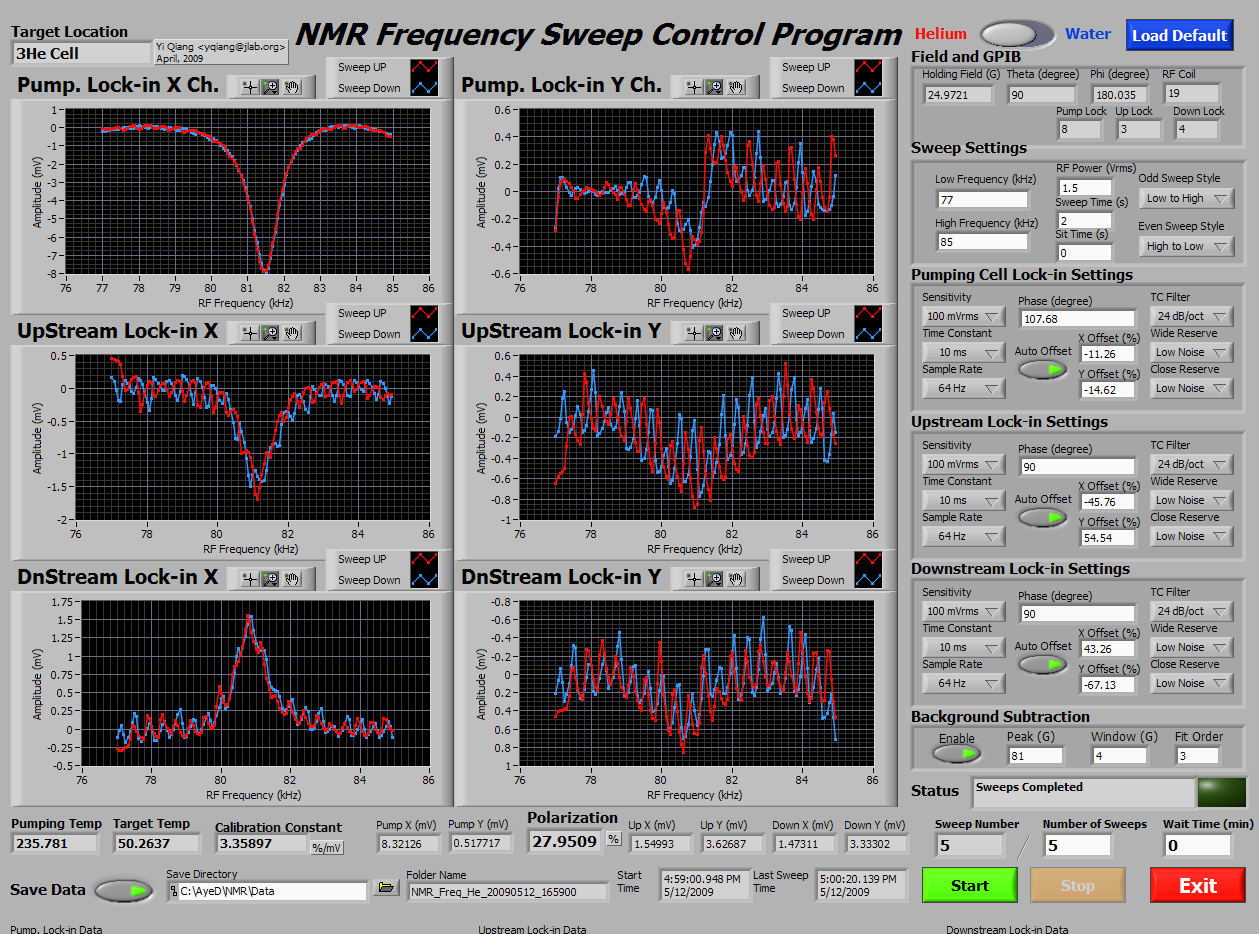Click Sweep Down legend icon on UpStream Lock-in Y
The height and width of the screenshot is (934, 1259).
(x=867, y=334)
